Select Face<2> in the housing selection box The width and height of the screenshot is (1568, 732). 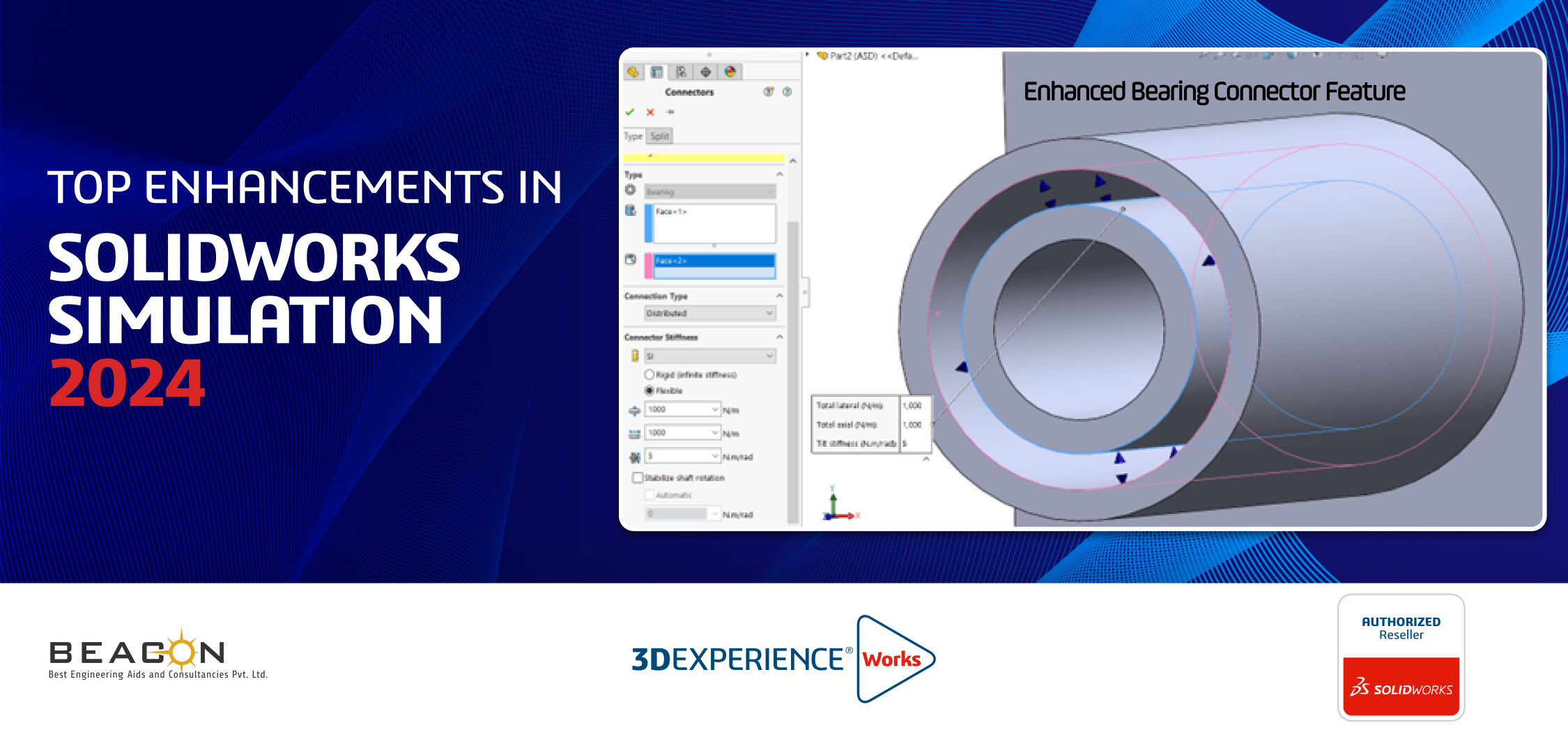(671, 261)
